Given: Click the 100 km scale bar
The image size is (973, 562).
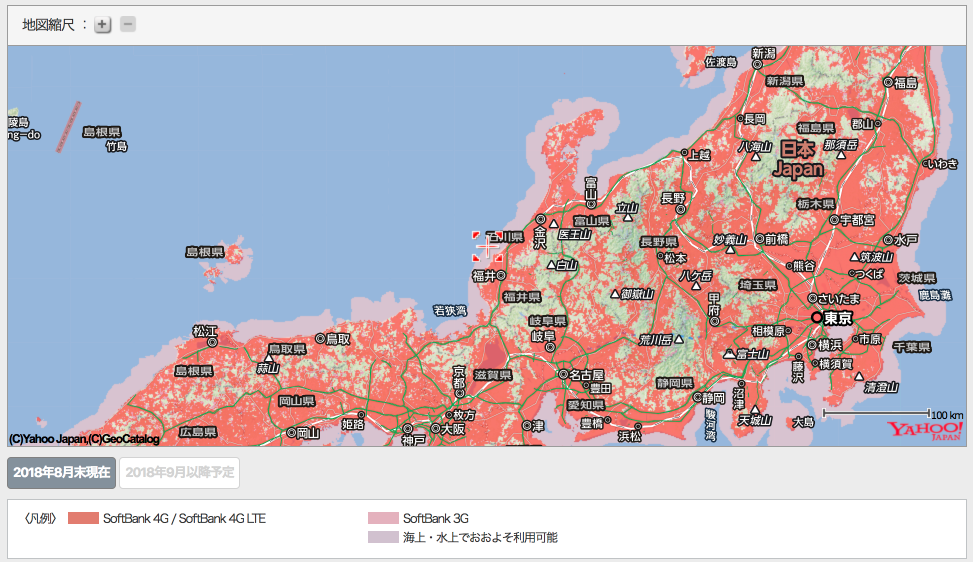Looking at the screenshot, I should click(x=876, y=413).
